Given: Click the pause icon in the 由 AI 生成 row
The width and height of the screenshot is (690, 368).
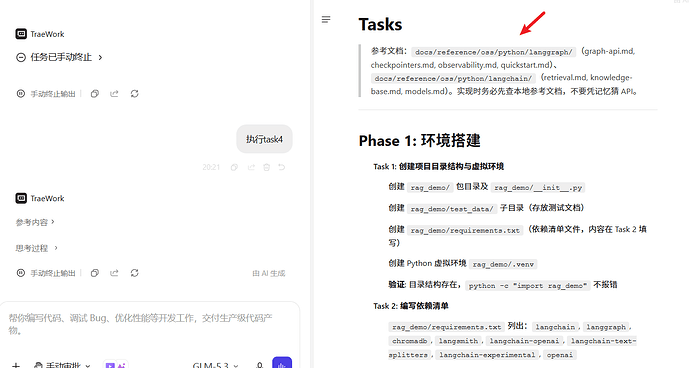Looking at the screenshot, I should [21, 273].
